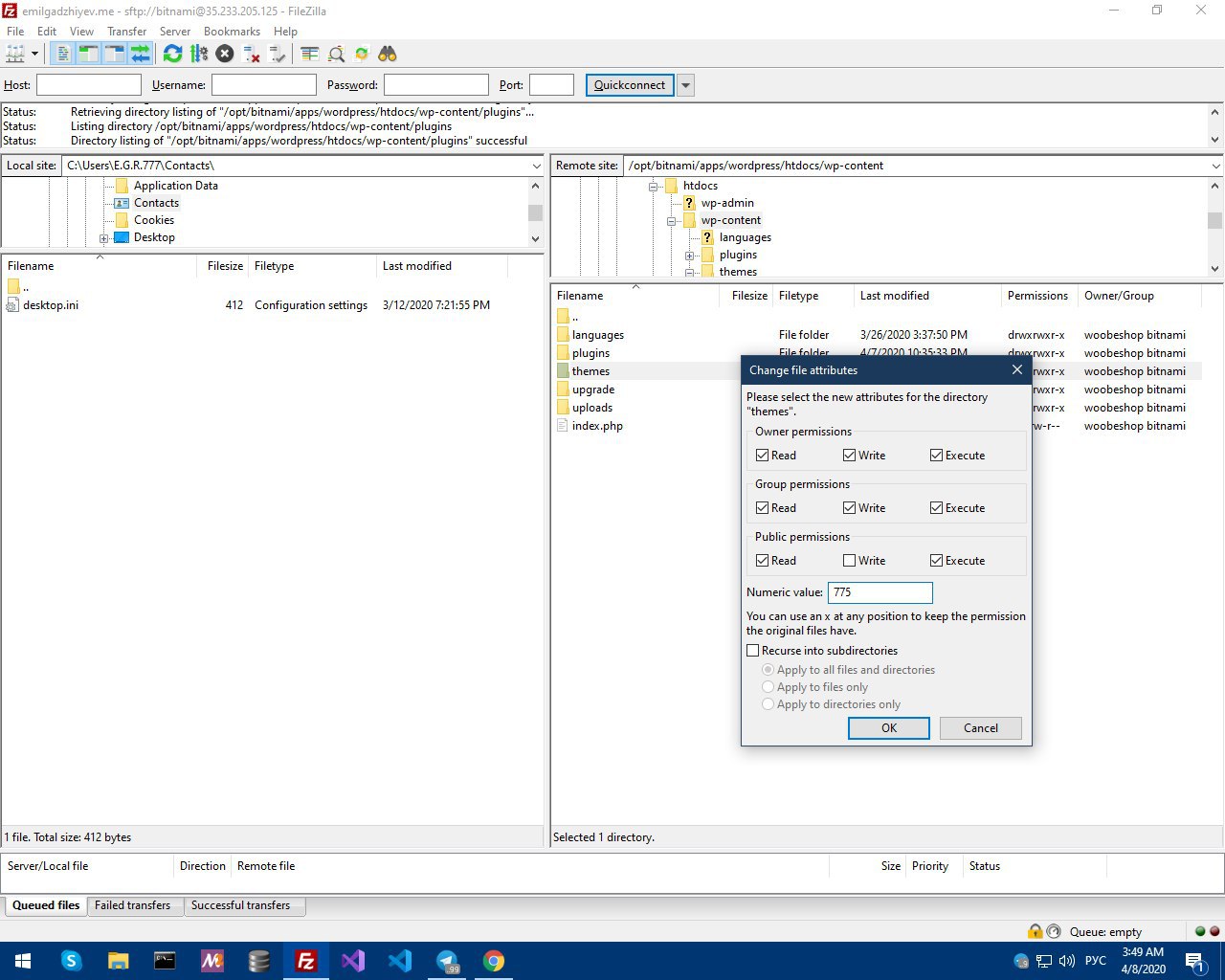The height and width of the screenshot is (980, 1225).
Task: Click the Numeric value field
Action: tap(880, 592)
